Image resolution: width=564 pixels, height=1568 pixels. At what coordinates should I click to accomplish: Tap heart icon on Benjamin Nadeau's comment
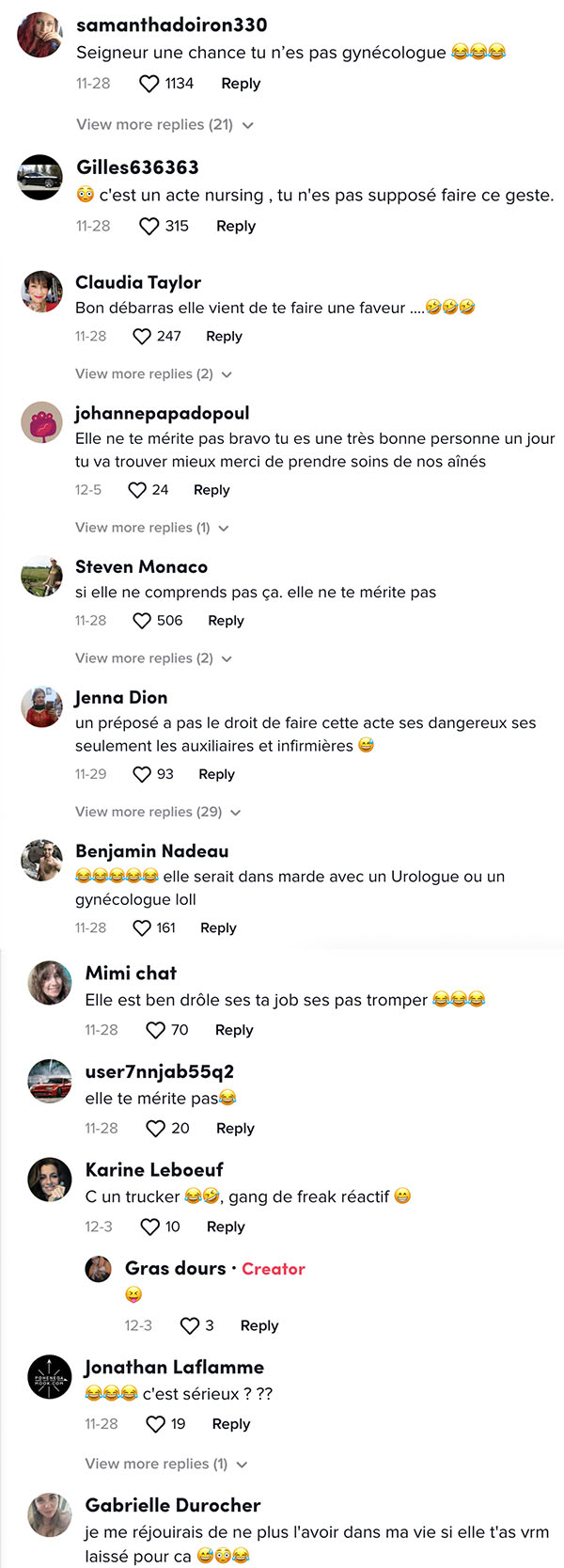pos(142,928)
